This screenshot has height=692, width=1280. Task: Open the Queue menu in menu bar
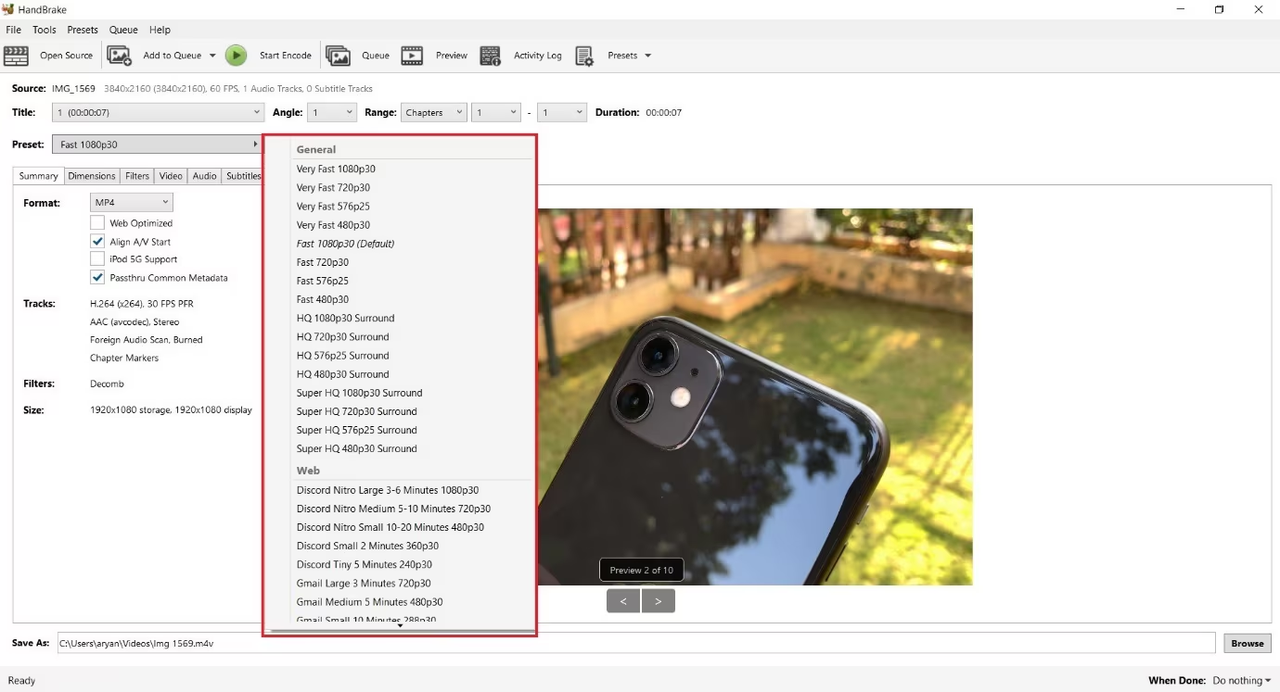click(123, 30)
